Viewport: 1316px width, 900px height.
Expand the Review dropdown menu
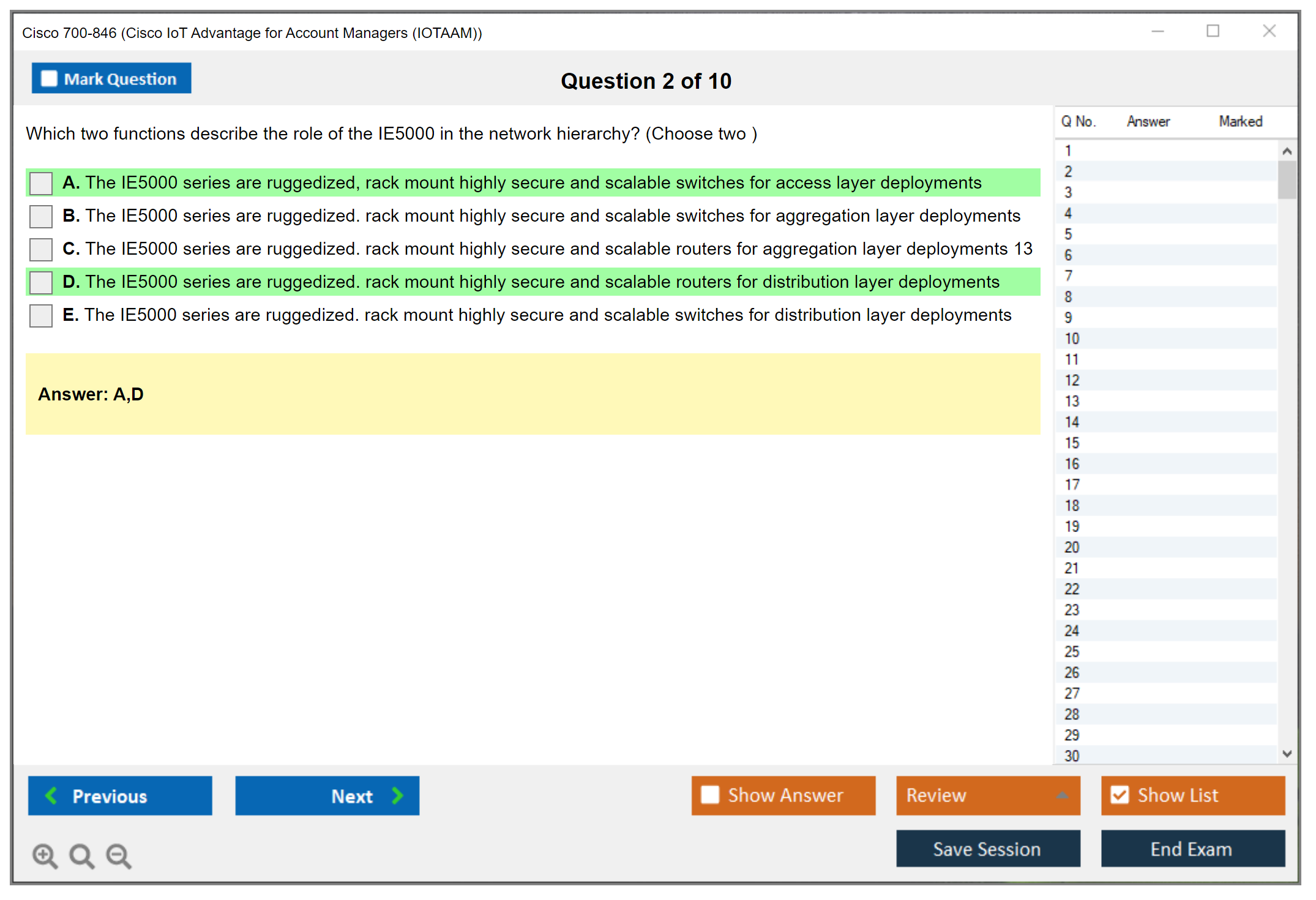(x=1062, y=795)
